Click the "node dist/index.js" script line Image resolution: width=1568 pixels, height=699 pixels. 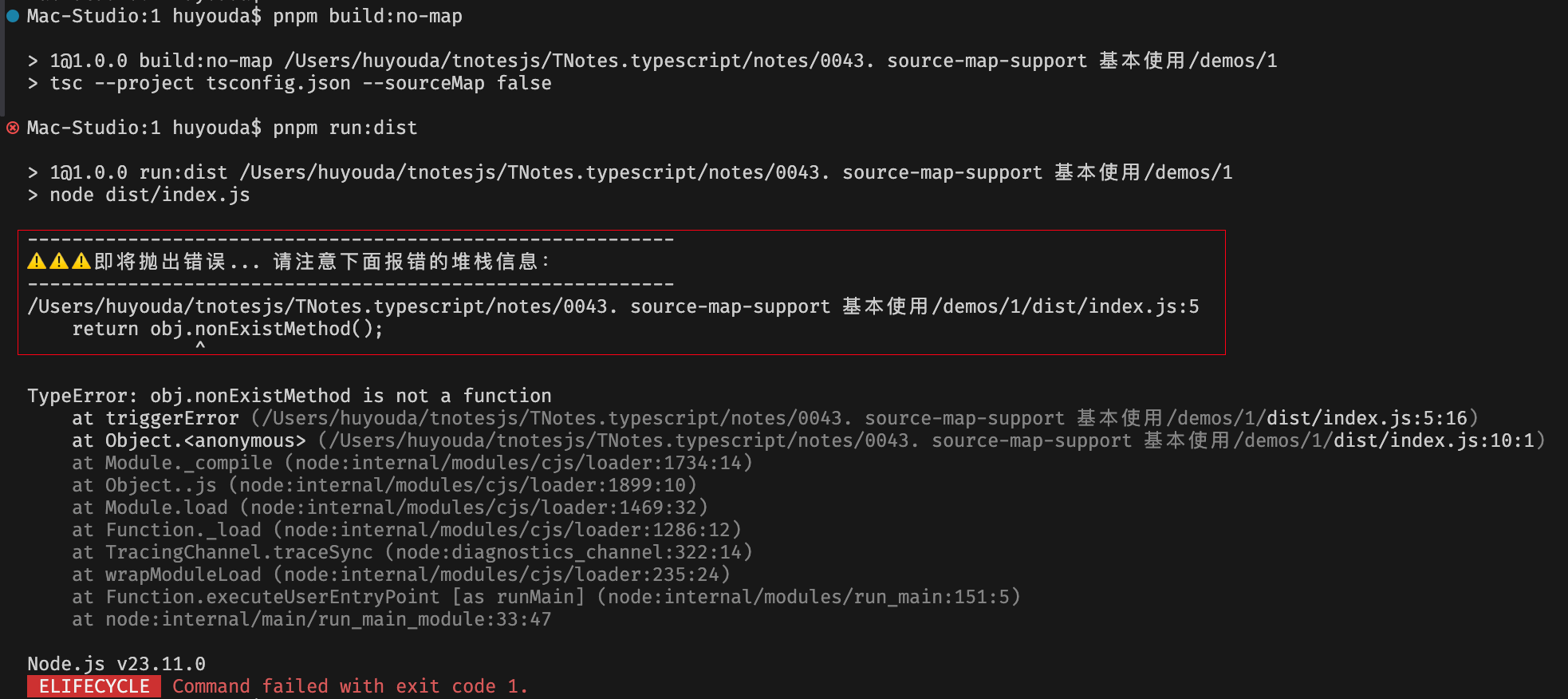pyautogui.click(x=149, y=195)
